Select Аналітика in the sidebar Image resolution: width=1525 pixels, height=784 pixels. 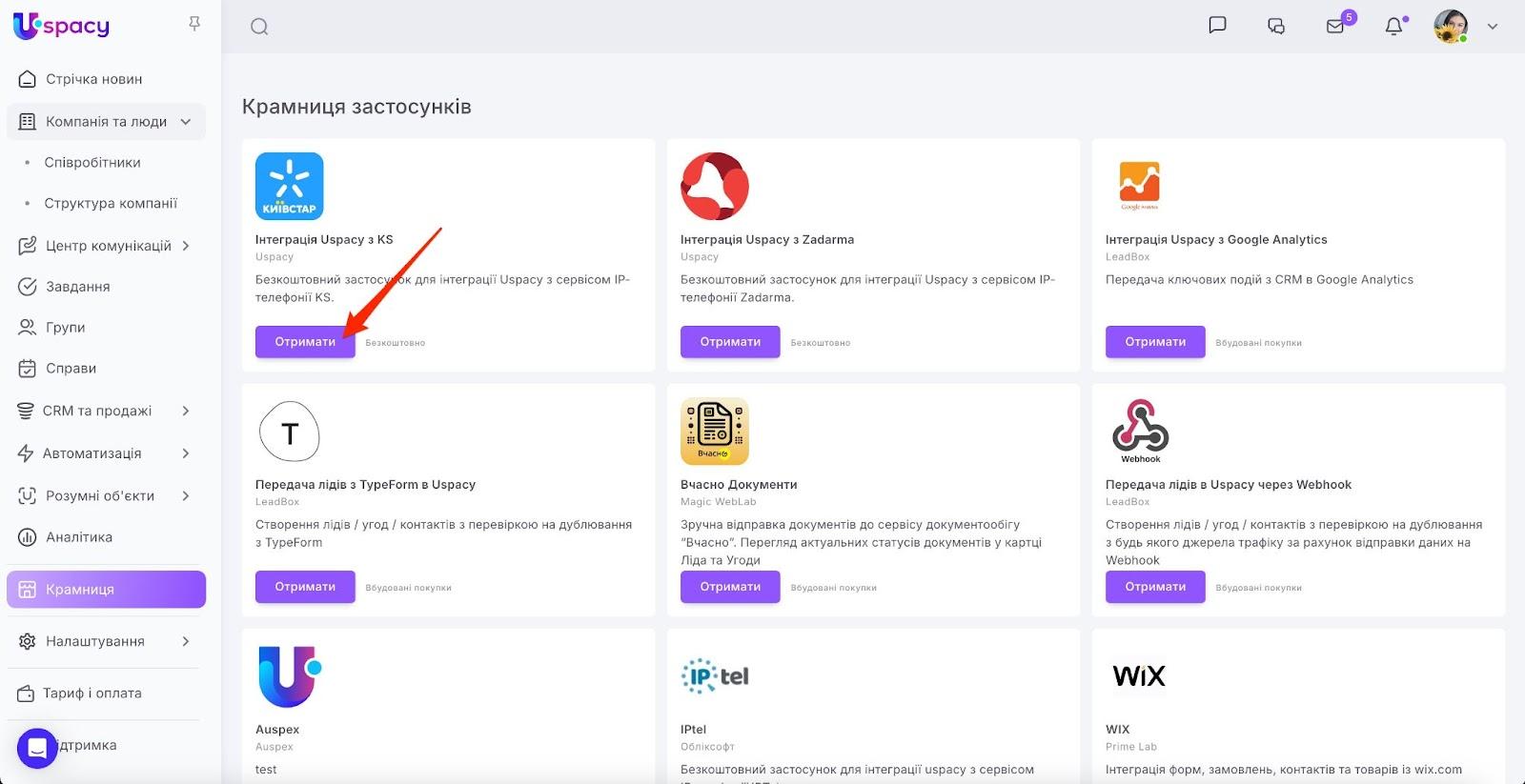pyautogui.click(x=78, y=537)
